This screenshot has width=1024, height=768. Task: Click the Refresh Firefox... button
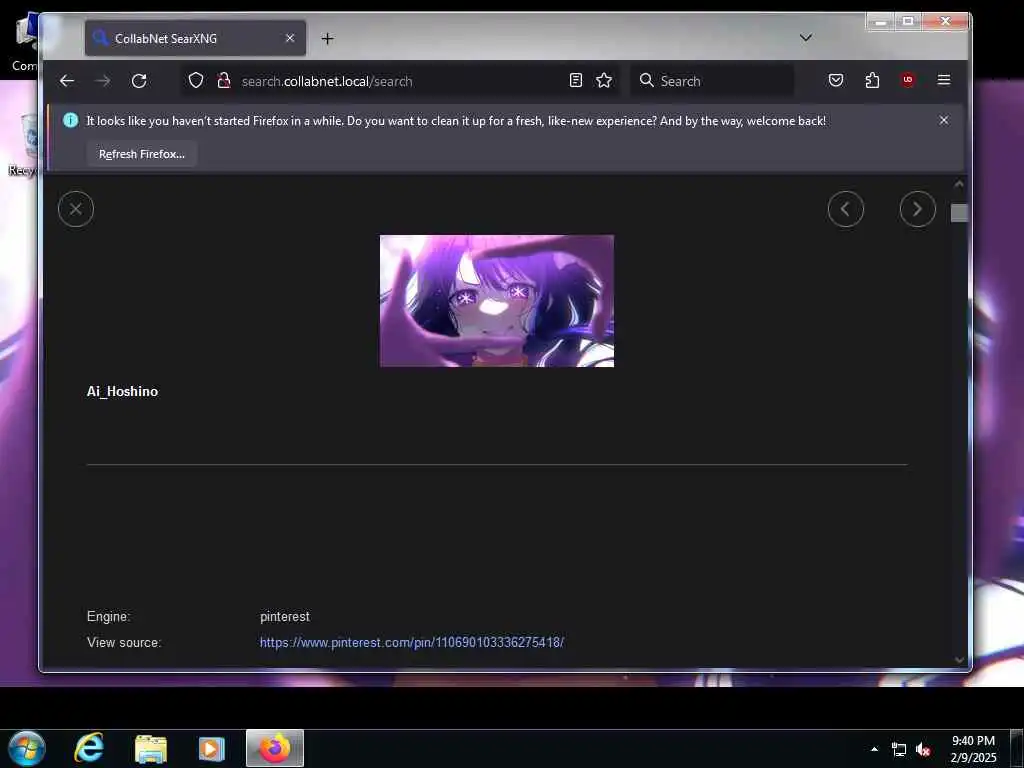tap(142, 154)
